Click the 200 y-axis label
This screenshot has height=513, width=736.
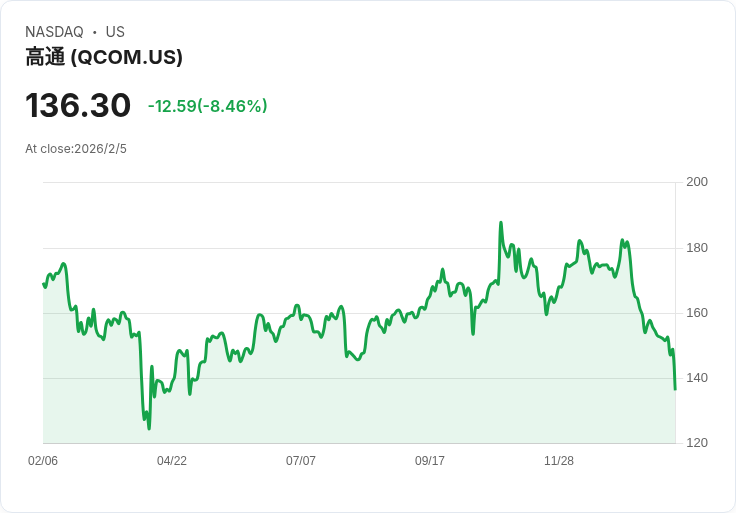697,182
